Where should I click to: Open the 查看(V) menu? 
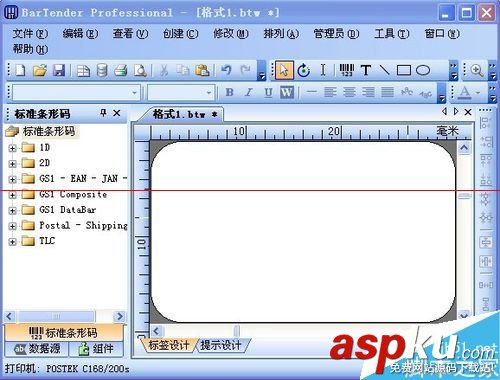coord(130,33)
